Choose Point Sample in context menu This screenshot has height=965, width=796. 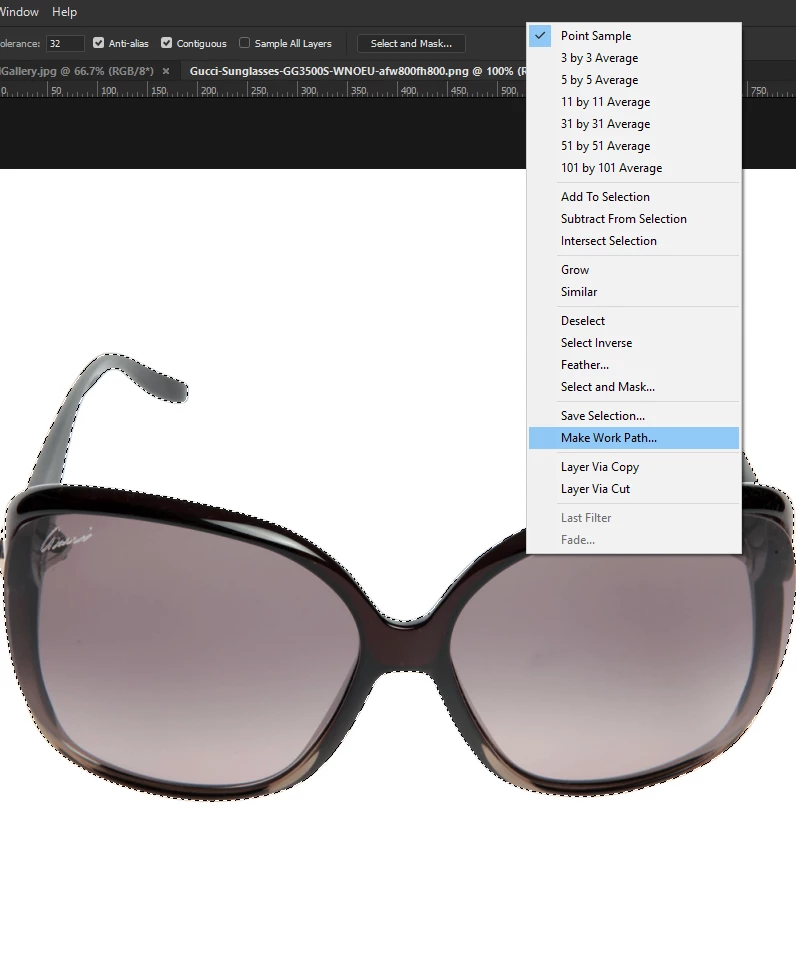tap(633, 36)
